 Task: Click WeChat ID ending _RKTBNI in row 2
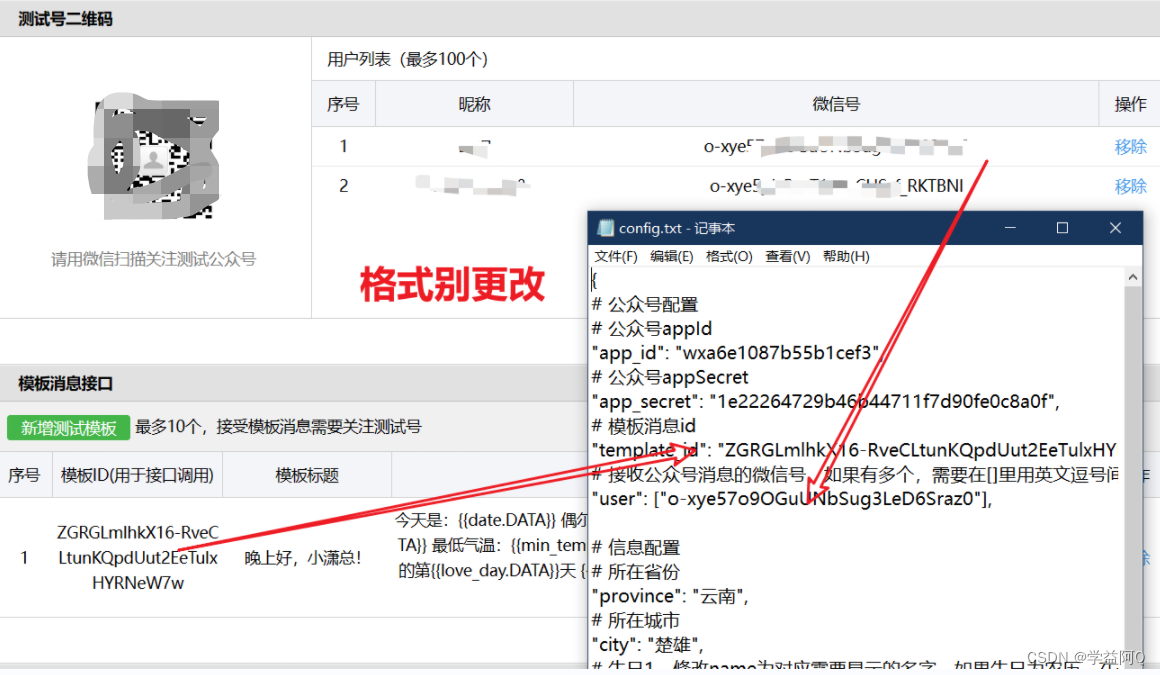click(836, 186)
